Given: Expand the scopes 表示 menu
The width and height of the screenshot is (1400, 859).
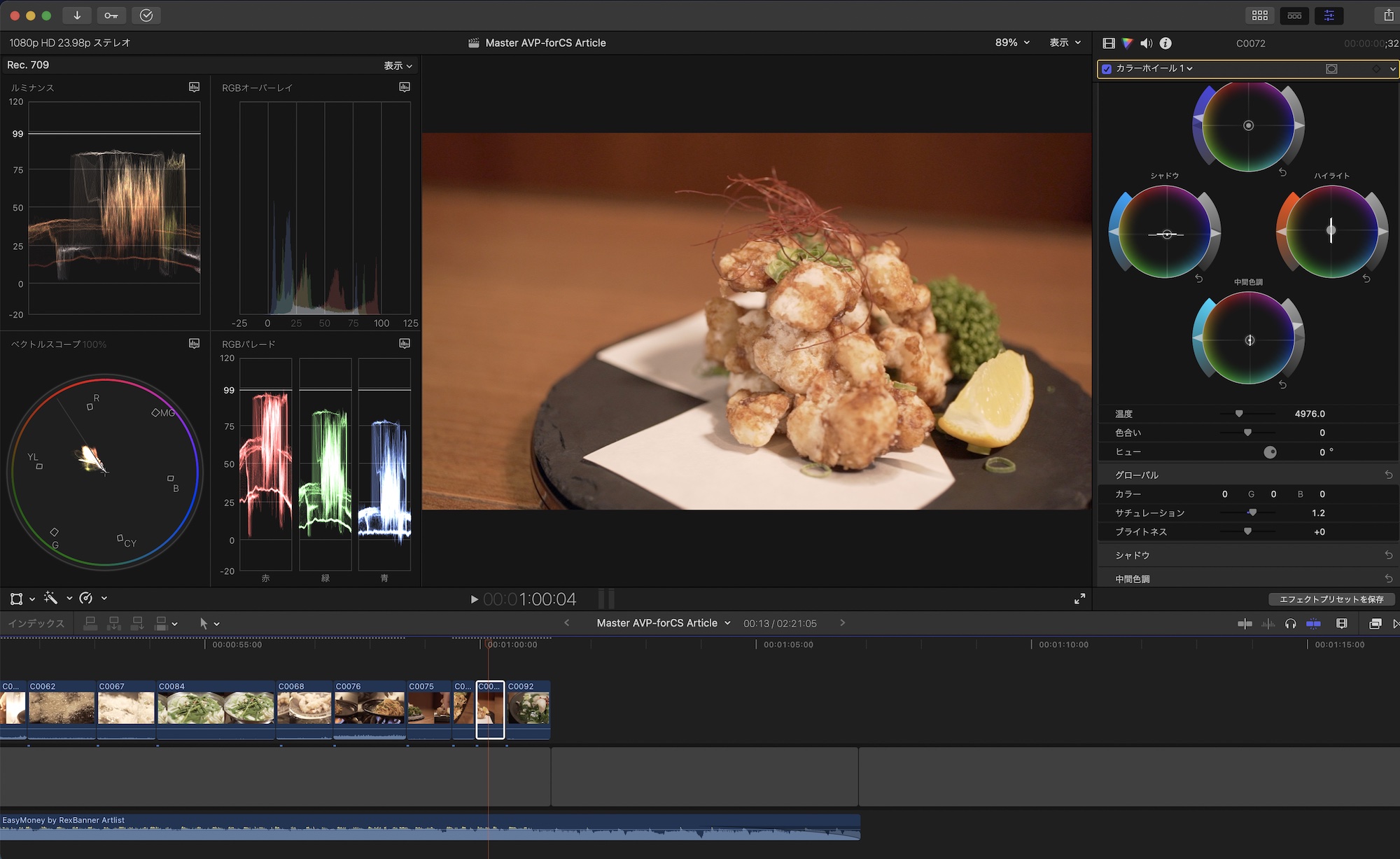Looking at the screenshot, I should pyautogui.click(x=398, y=66).
